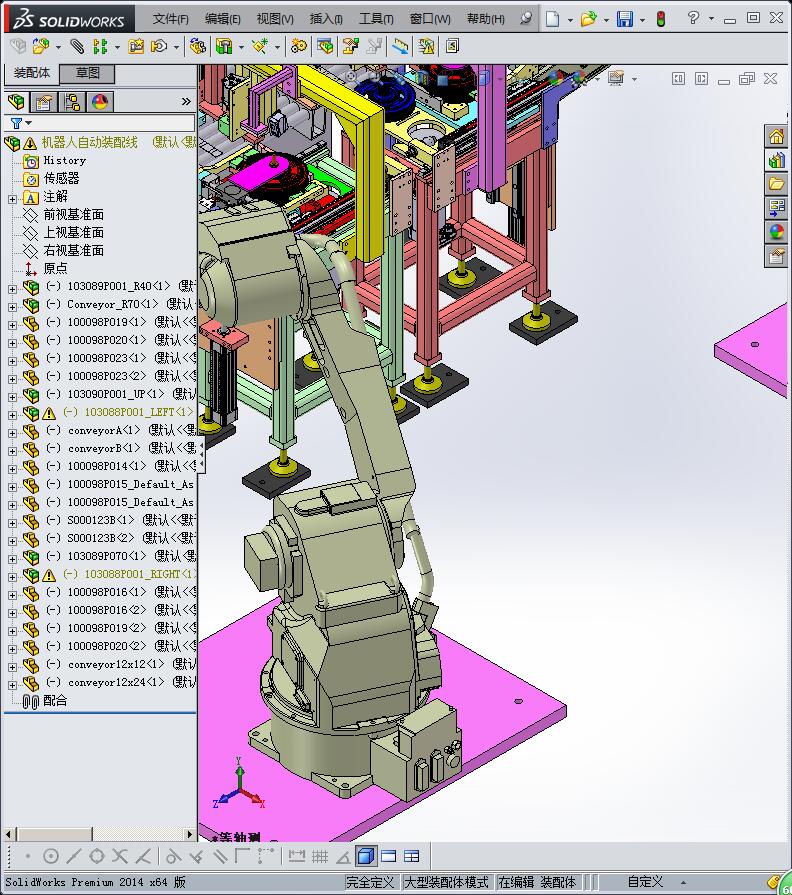
Task: Click the Mate paperclip icon
Action: tap(77, 46)
